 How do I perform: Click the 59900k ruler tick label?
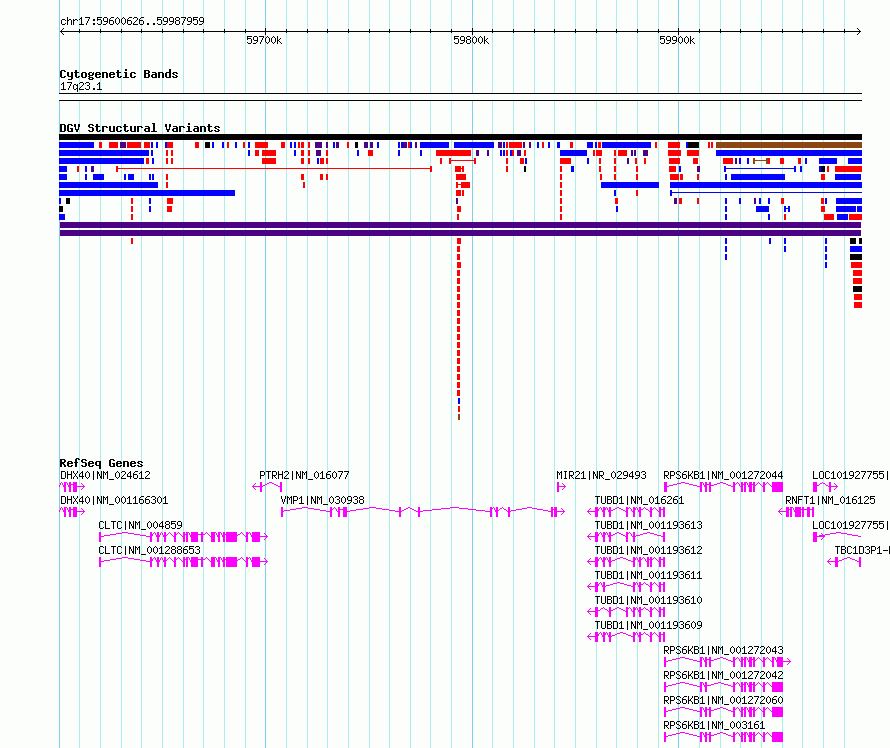677,40
